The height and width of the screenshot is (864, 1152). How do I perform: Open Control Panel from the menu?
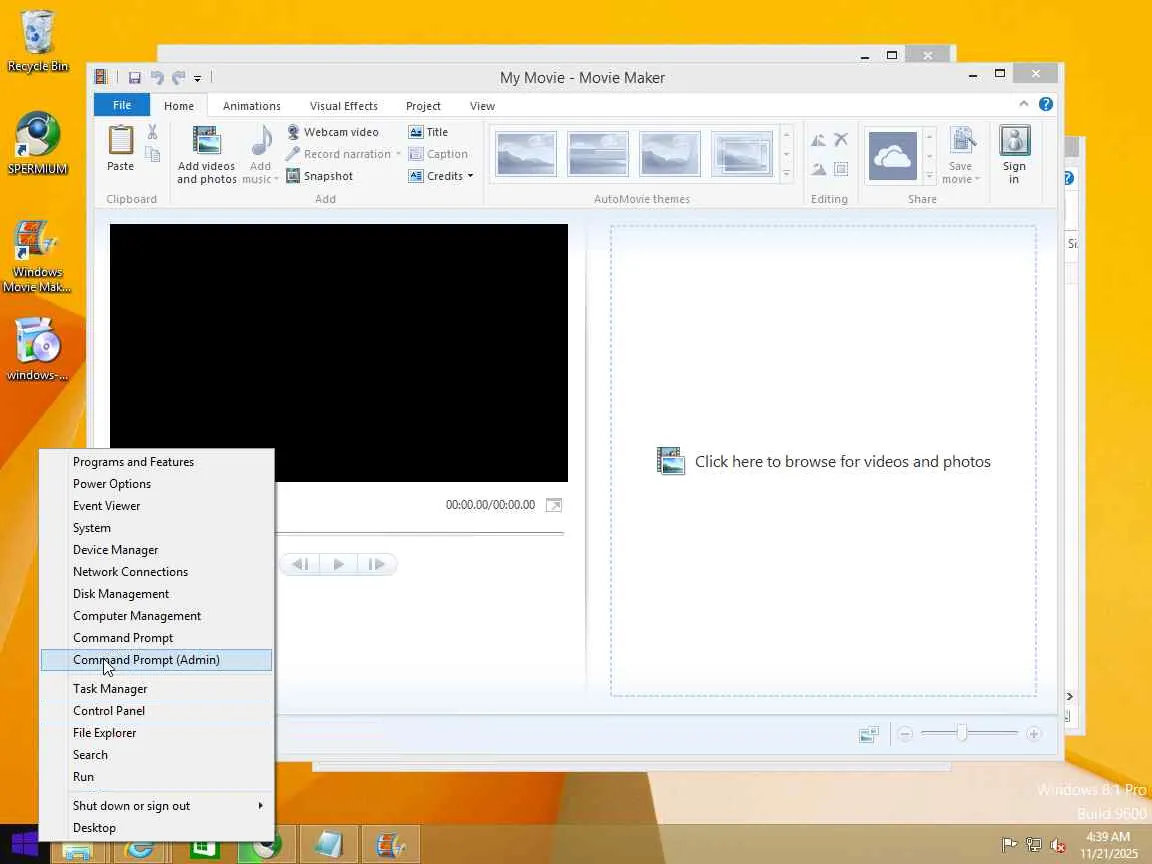tap(156, 710)
